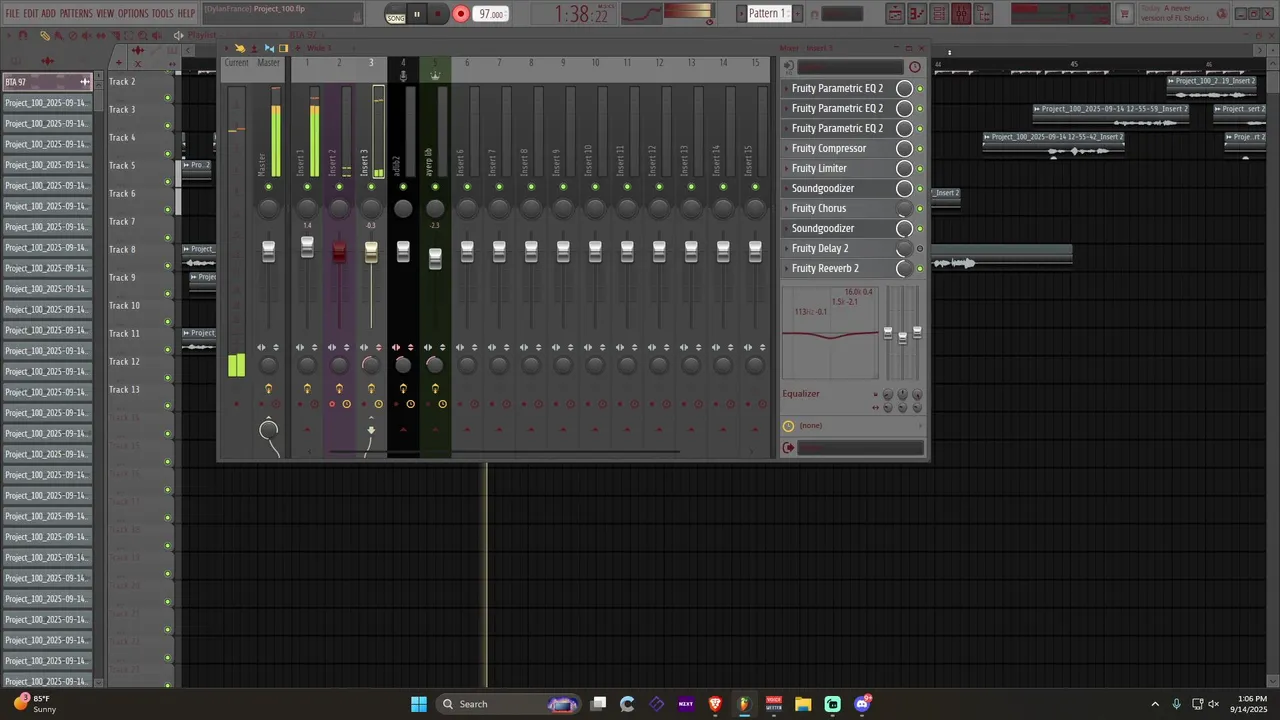The image size is (1280, 720).
Task: Toggle the Mixer view icon
Action: 961,14
